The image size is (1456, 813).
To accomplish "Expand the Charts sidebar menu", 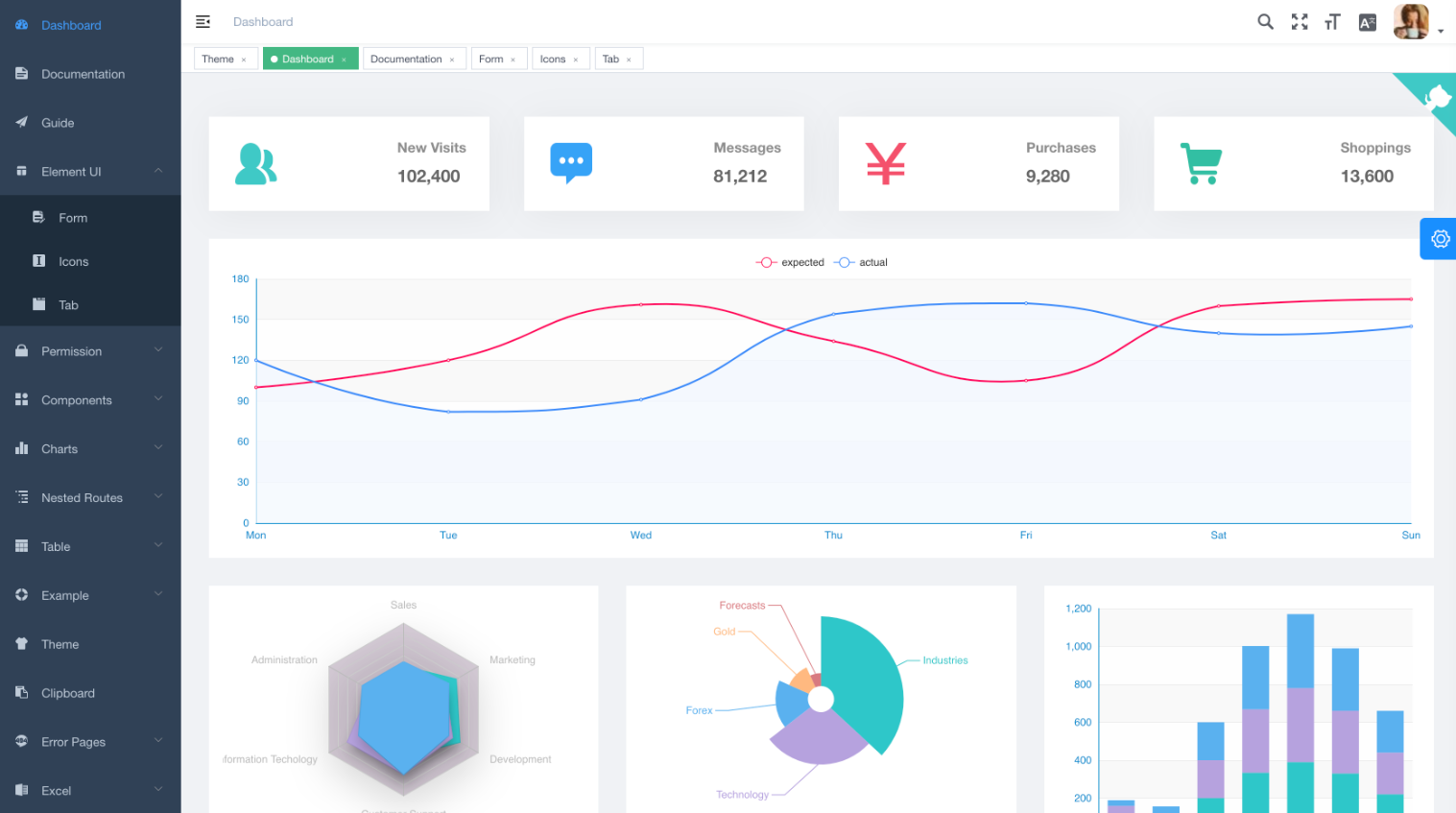I will coord(90,448).
